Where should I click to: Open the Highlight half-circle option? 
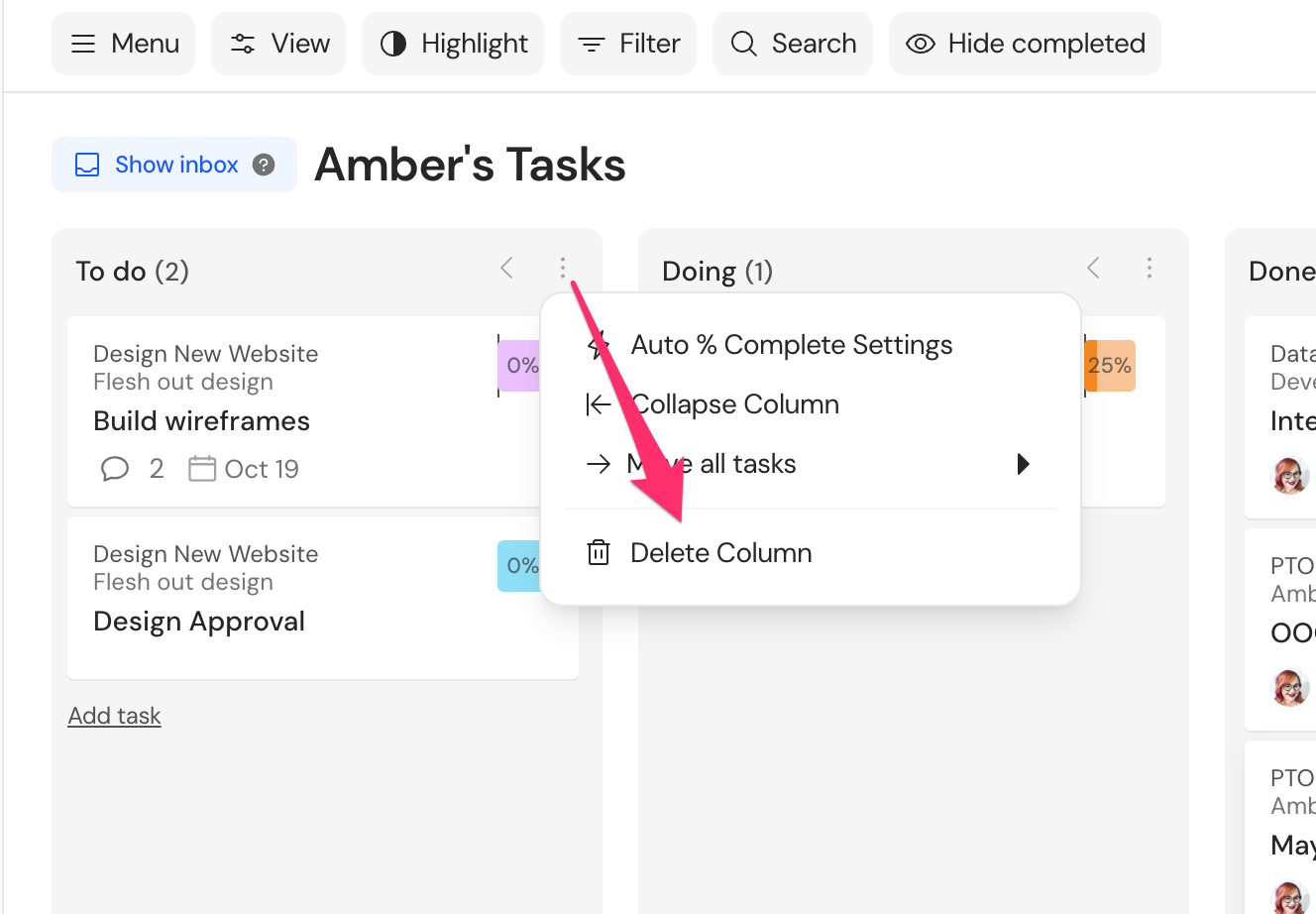453,44
